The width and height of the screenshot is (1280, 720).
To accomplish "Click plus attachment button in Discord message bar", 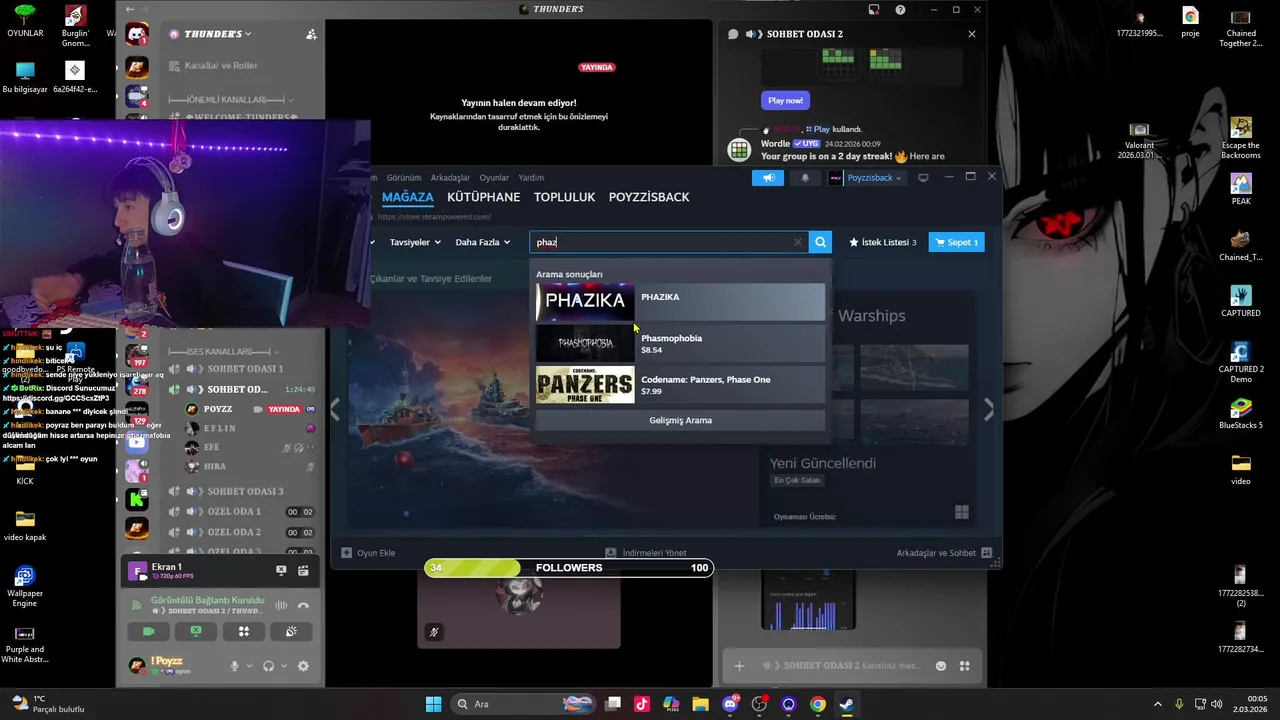I will [x=739, y=666].
